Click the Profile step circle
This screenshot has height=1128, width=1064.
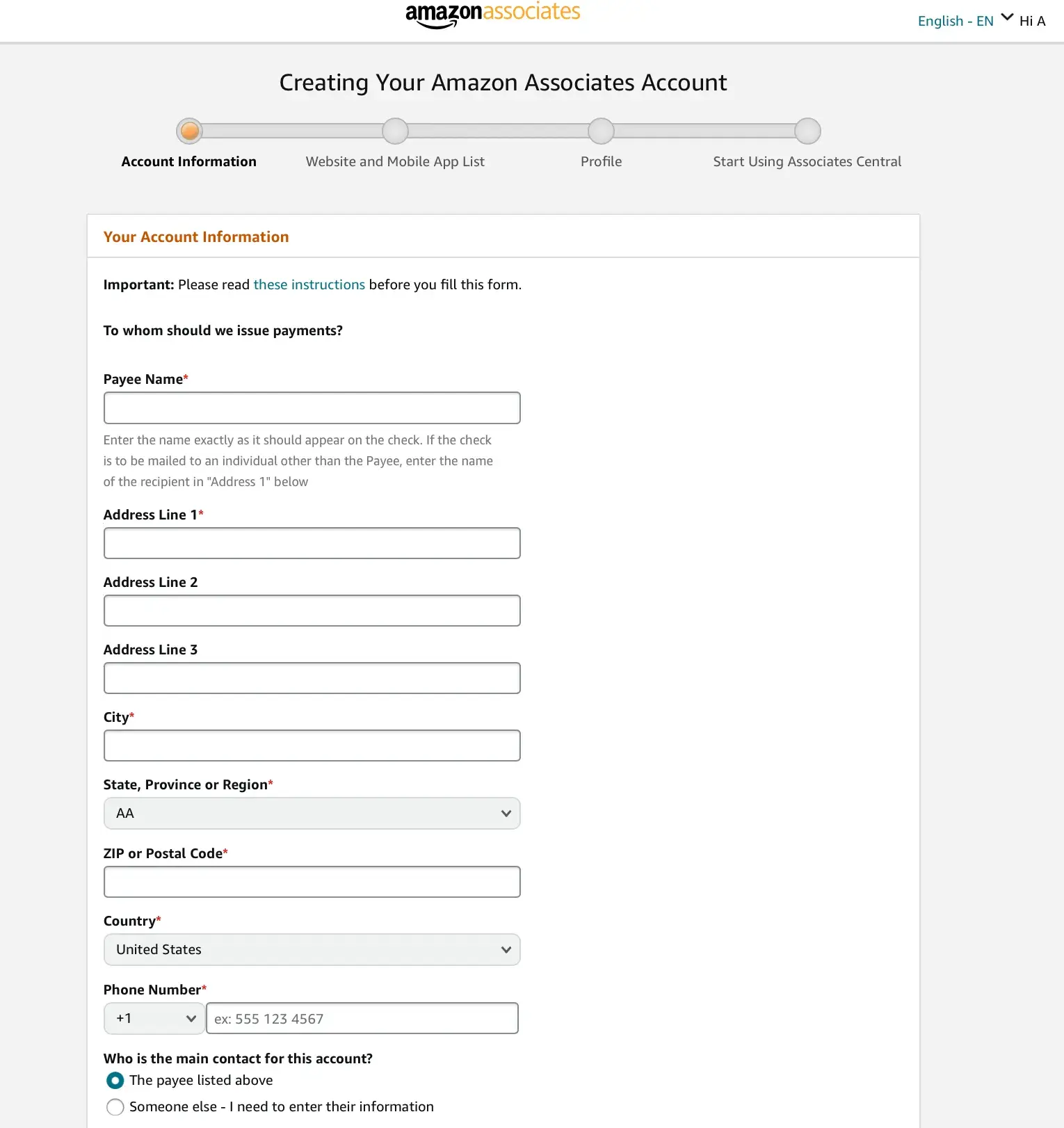tap(601, 131)
